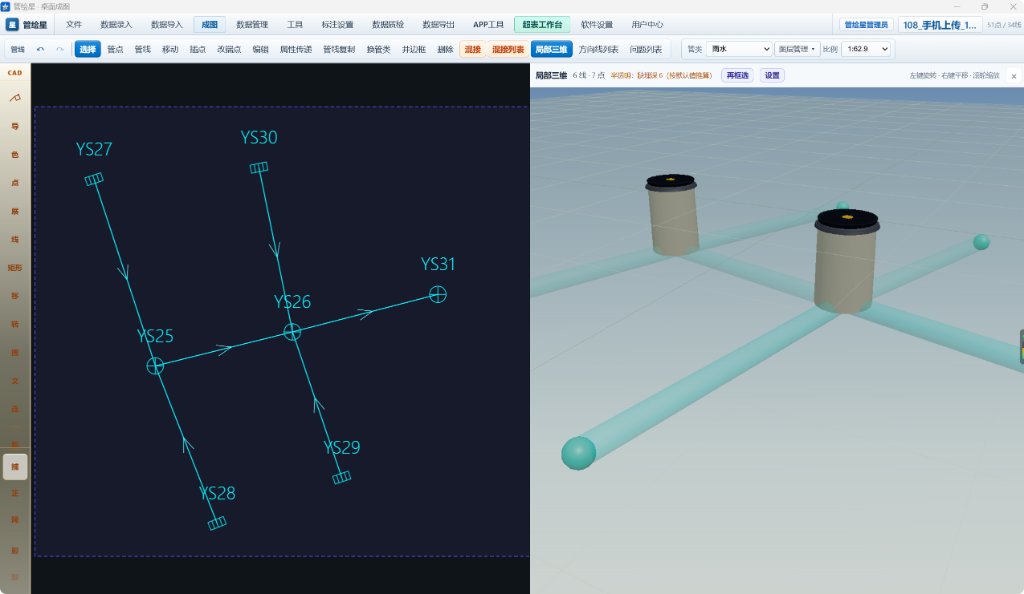1024x594 pixels.
Task: Click the 设置 button in 3D panel
Action: (x=772, y=75)
